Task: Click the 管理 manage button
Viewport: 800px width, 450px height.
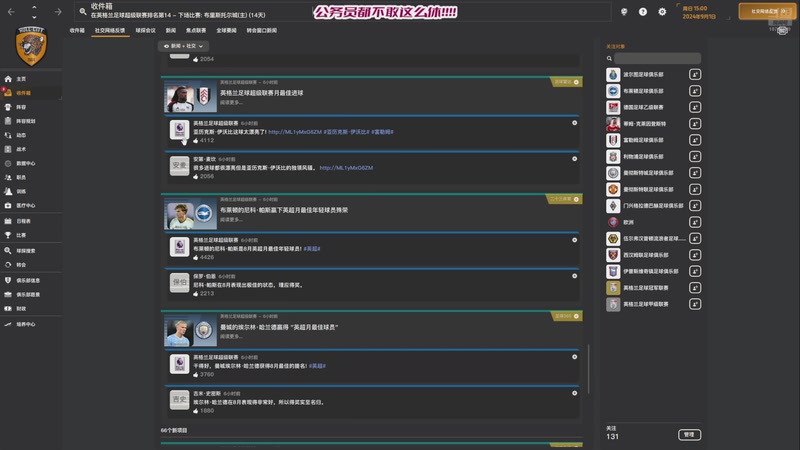Action: (x=689, y=435)
